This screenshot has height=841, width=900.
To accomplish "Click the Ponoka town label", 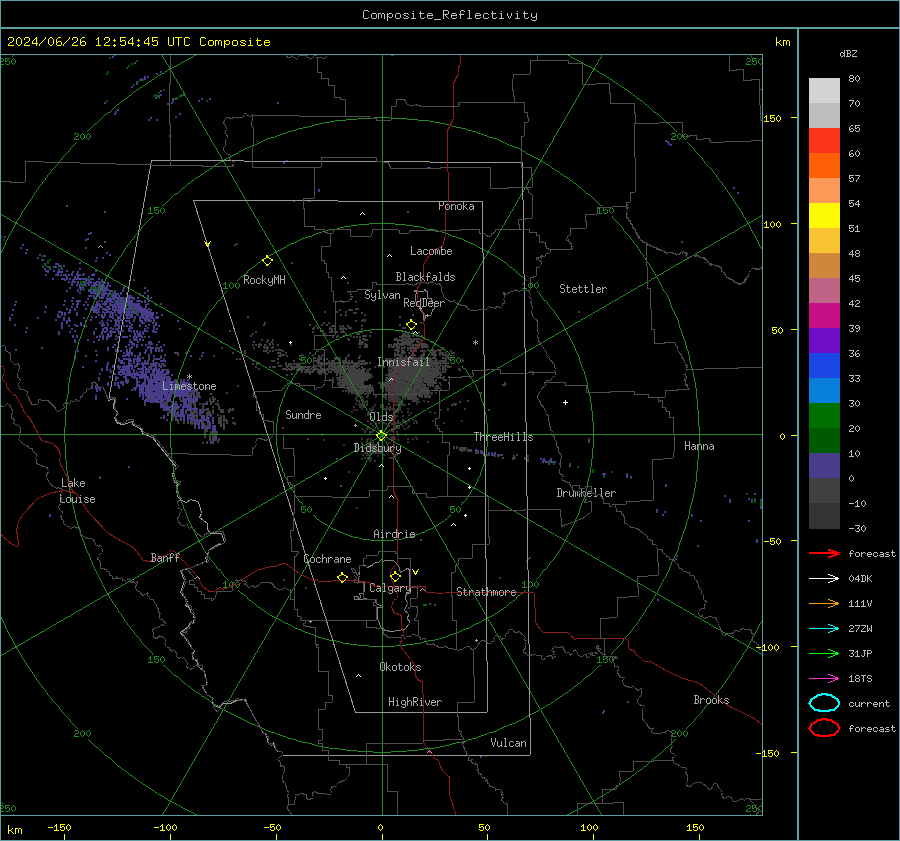I will (x=456, y=206).
